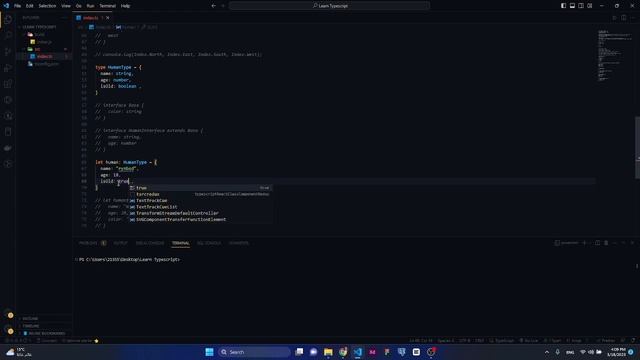640x360 pixels.
Task: Click the Go Back navigation arrow
Action: coord(213,6)
